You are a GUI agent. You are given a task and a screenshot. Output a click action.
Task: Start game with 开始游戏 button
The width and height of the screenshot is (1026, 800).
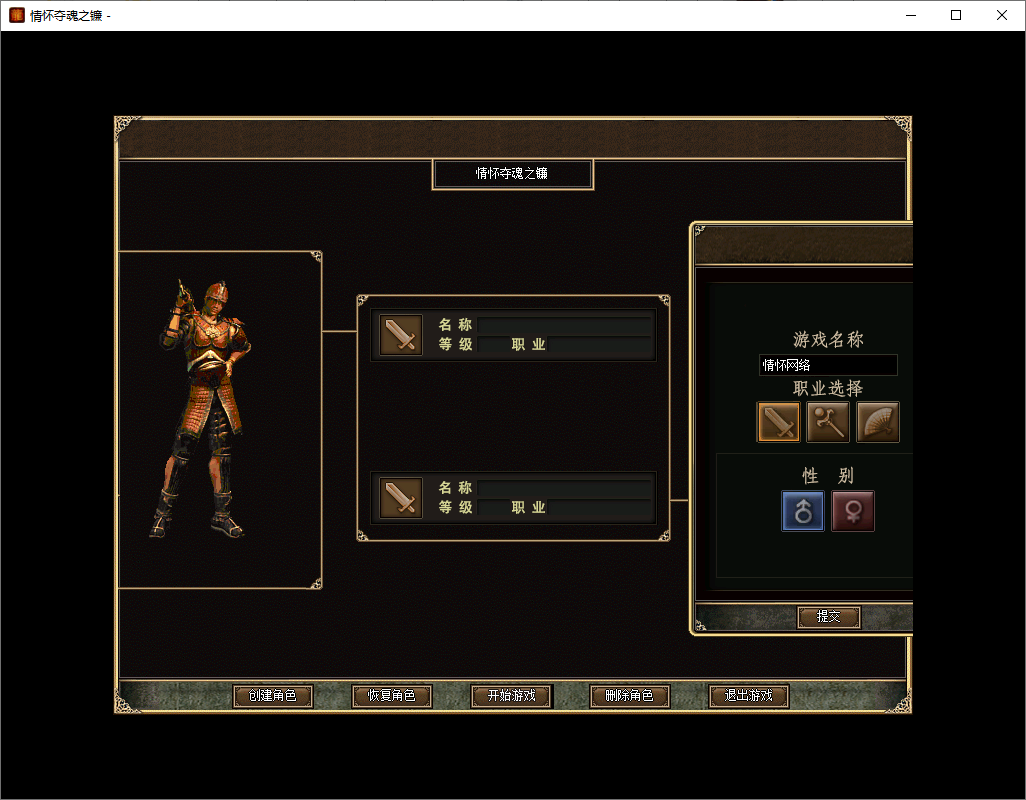click(511, 695)
